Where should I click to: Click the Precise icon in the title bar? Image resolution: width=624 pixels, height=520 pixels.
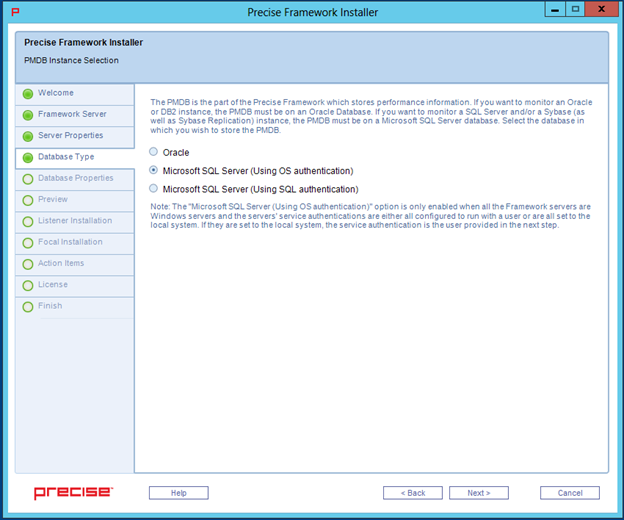(x=15, y=12)
